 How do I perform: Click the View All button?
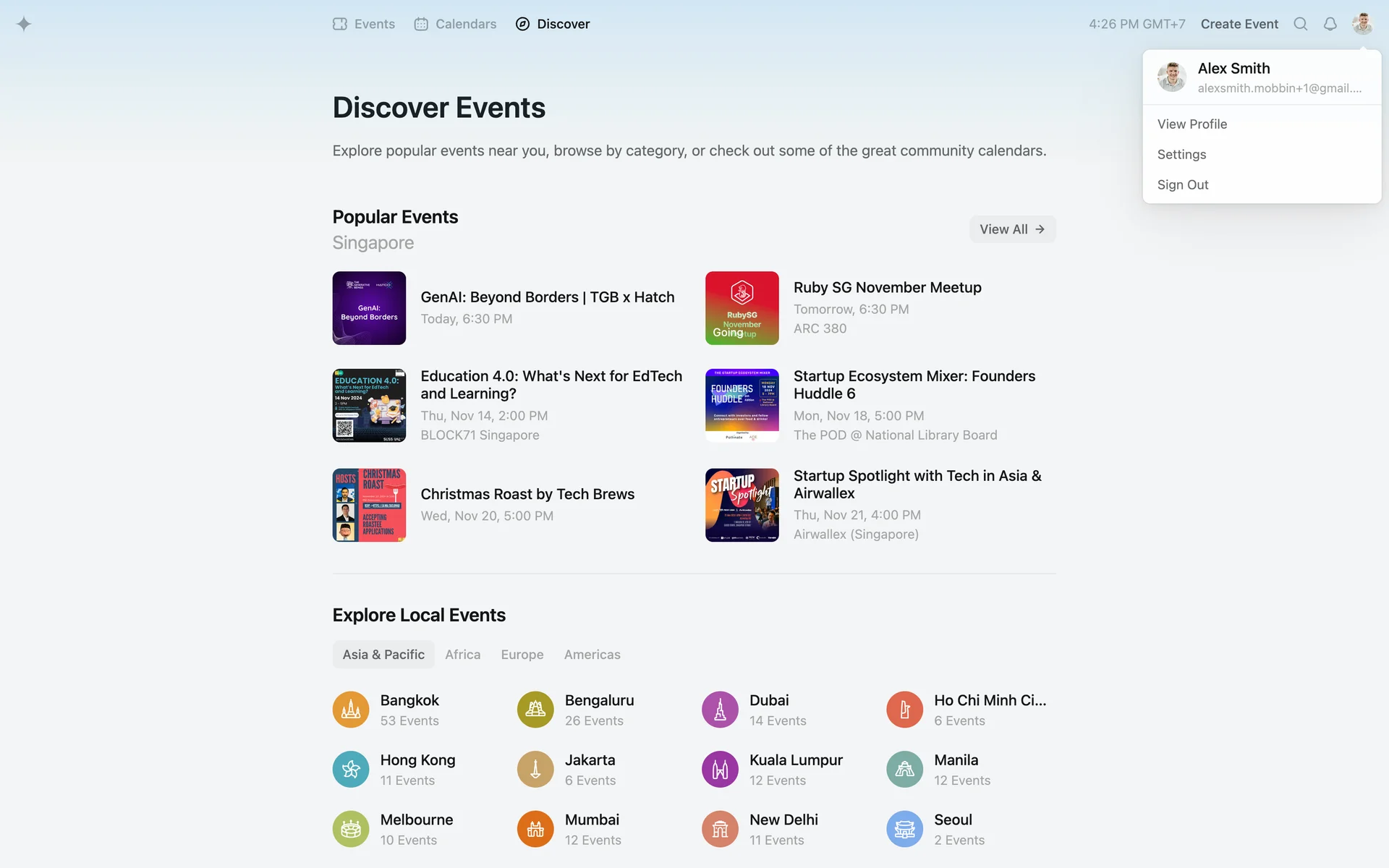tap(1011, 229)
